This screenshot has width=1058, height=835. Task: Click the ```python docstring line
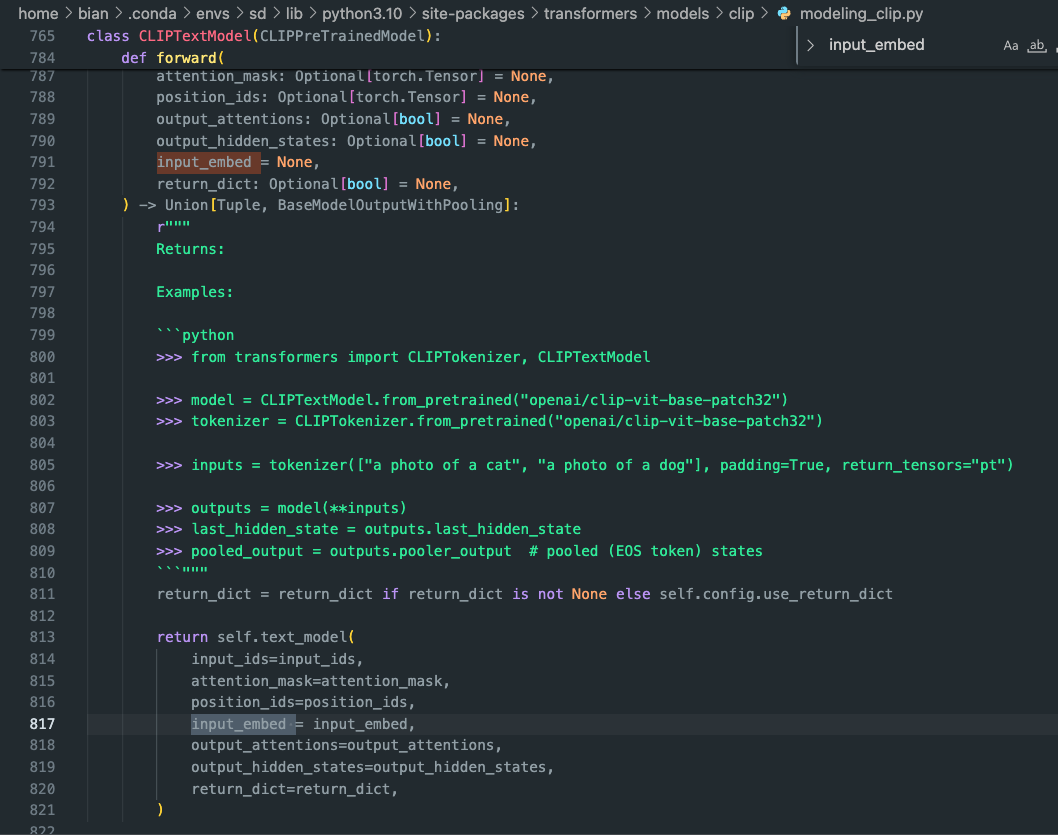[x=195, y=335]
